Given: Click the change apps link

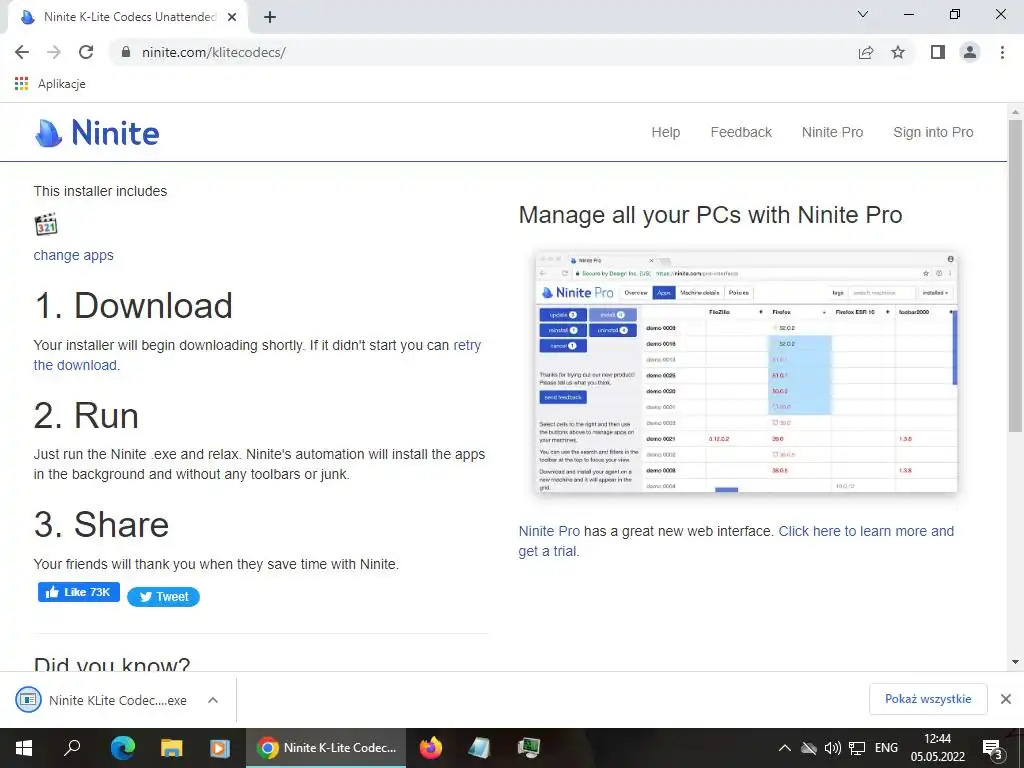Looking at the screenshot, I should click(73, 255).
